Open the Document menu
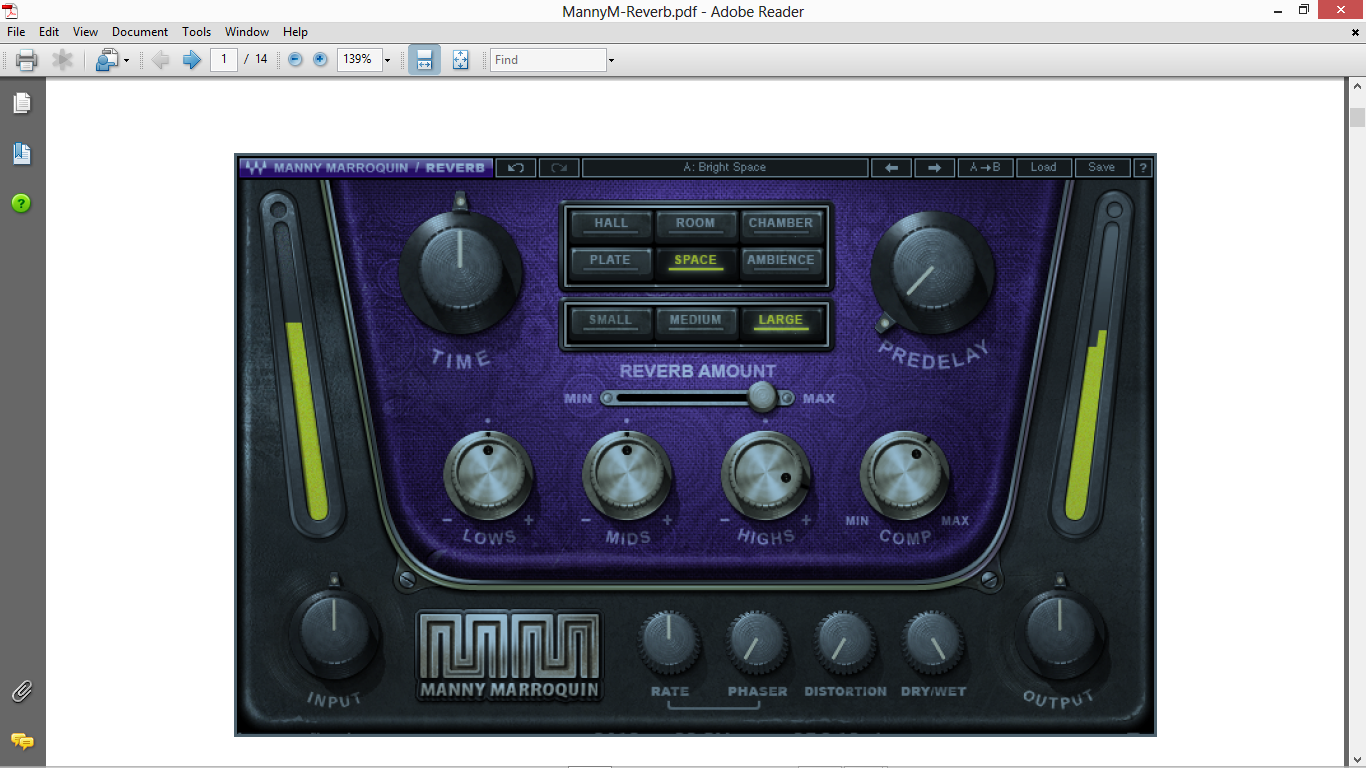Viewport: 1366px width, 768px height. point(140,32)
